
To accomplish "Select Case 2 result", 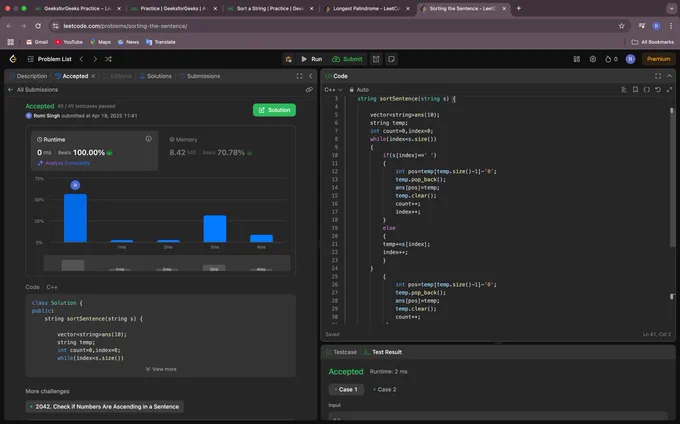I will point(385,389).
